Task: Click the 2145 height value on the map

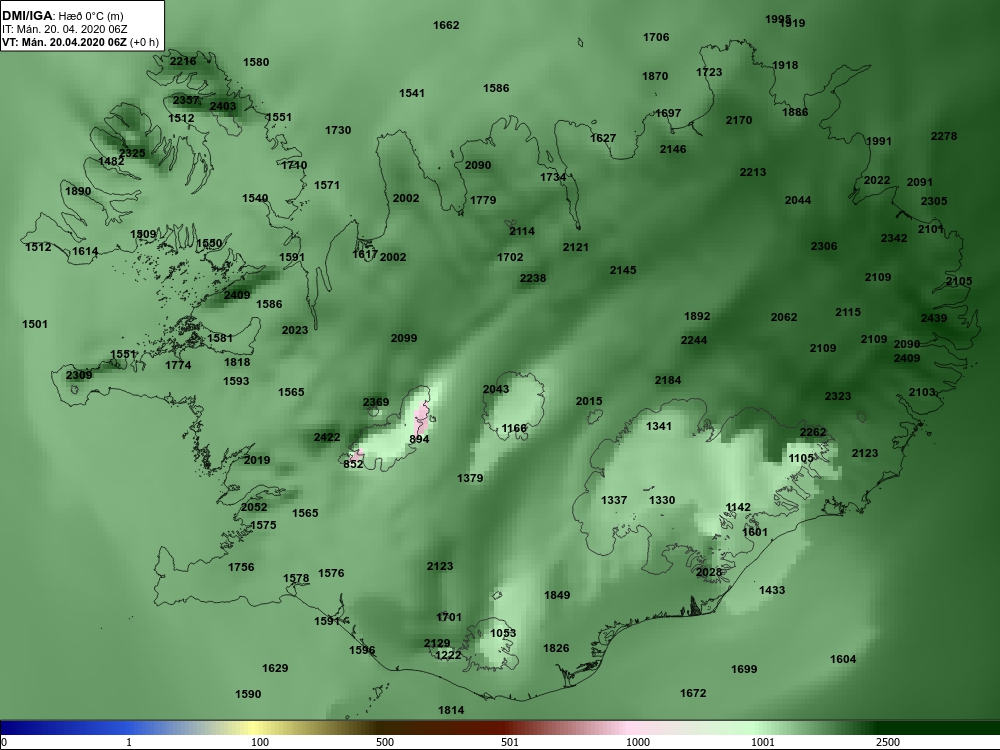Action: coord(622,270)
